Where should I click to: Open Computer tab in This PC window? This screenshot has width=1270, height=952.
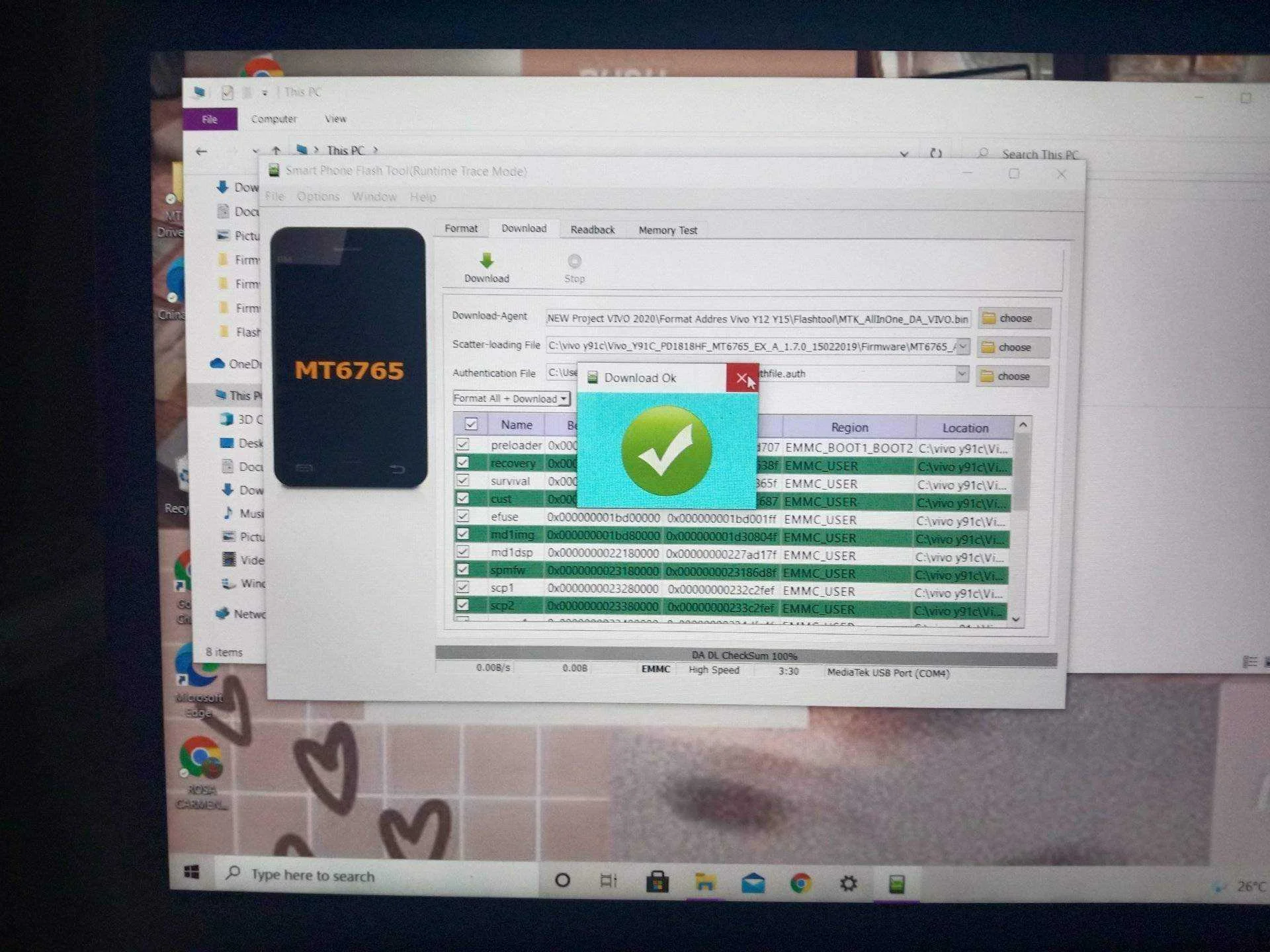(274, 119)
